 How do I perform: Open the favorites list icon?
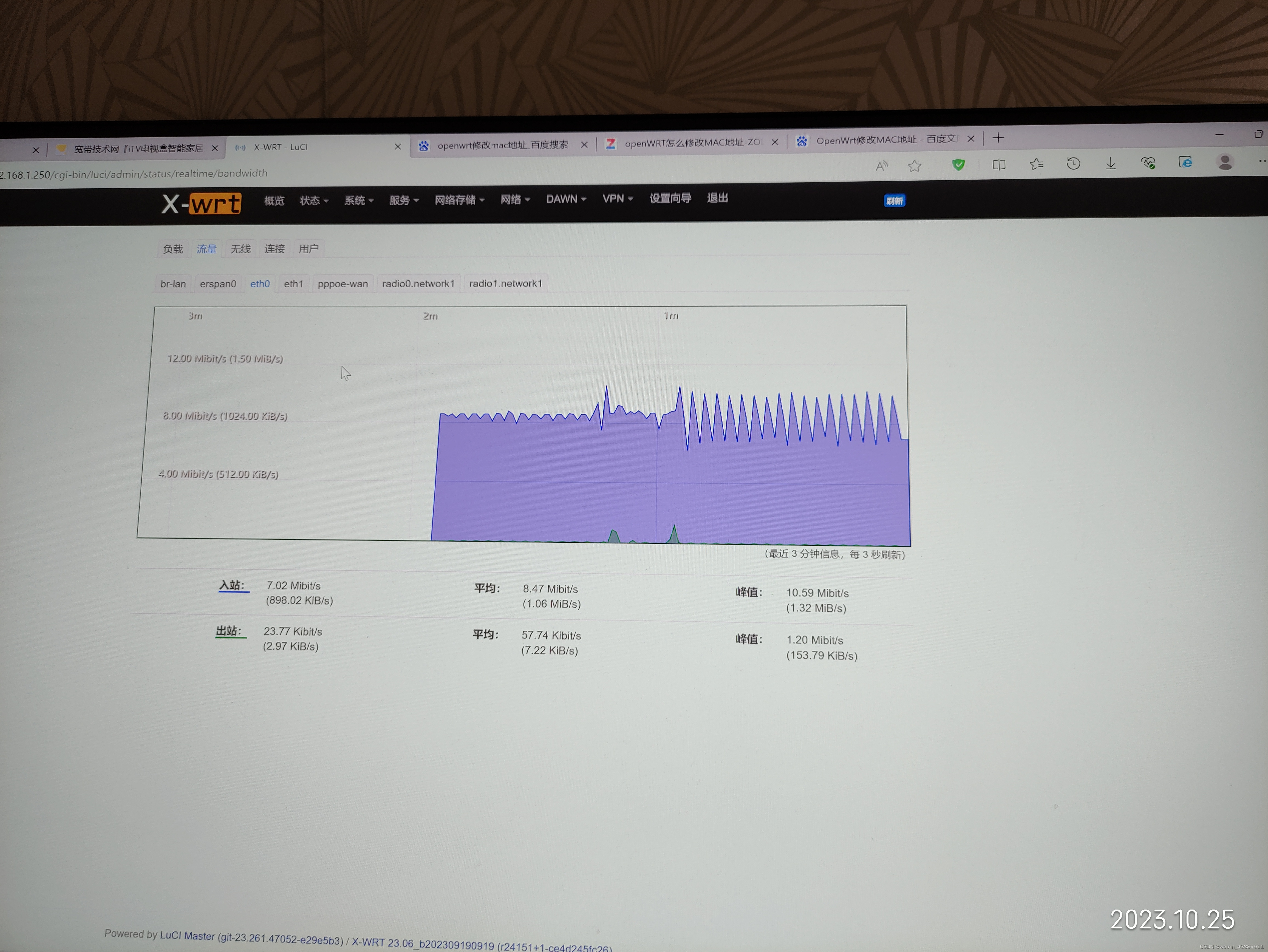pos(1036,165)
